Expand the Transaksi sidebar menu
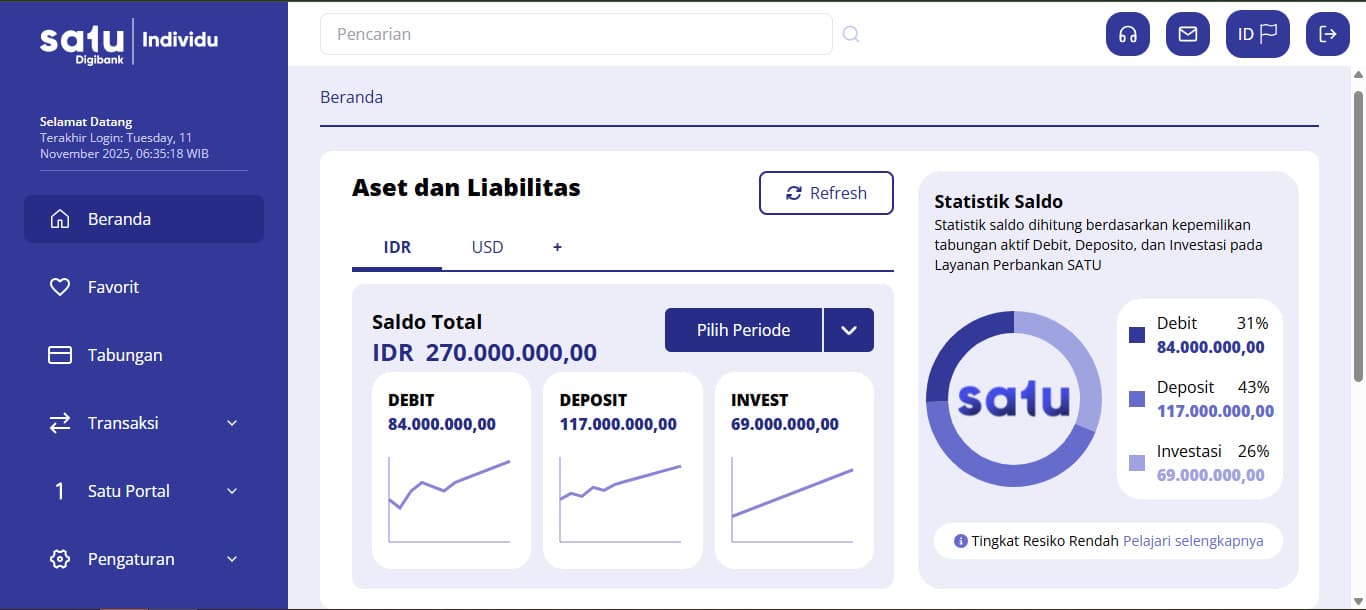 click(232, 422)
